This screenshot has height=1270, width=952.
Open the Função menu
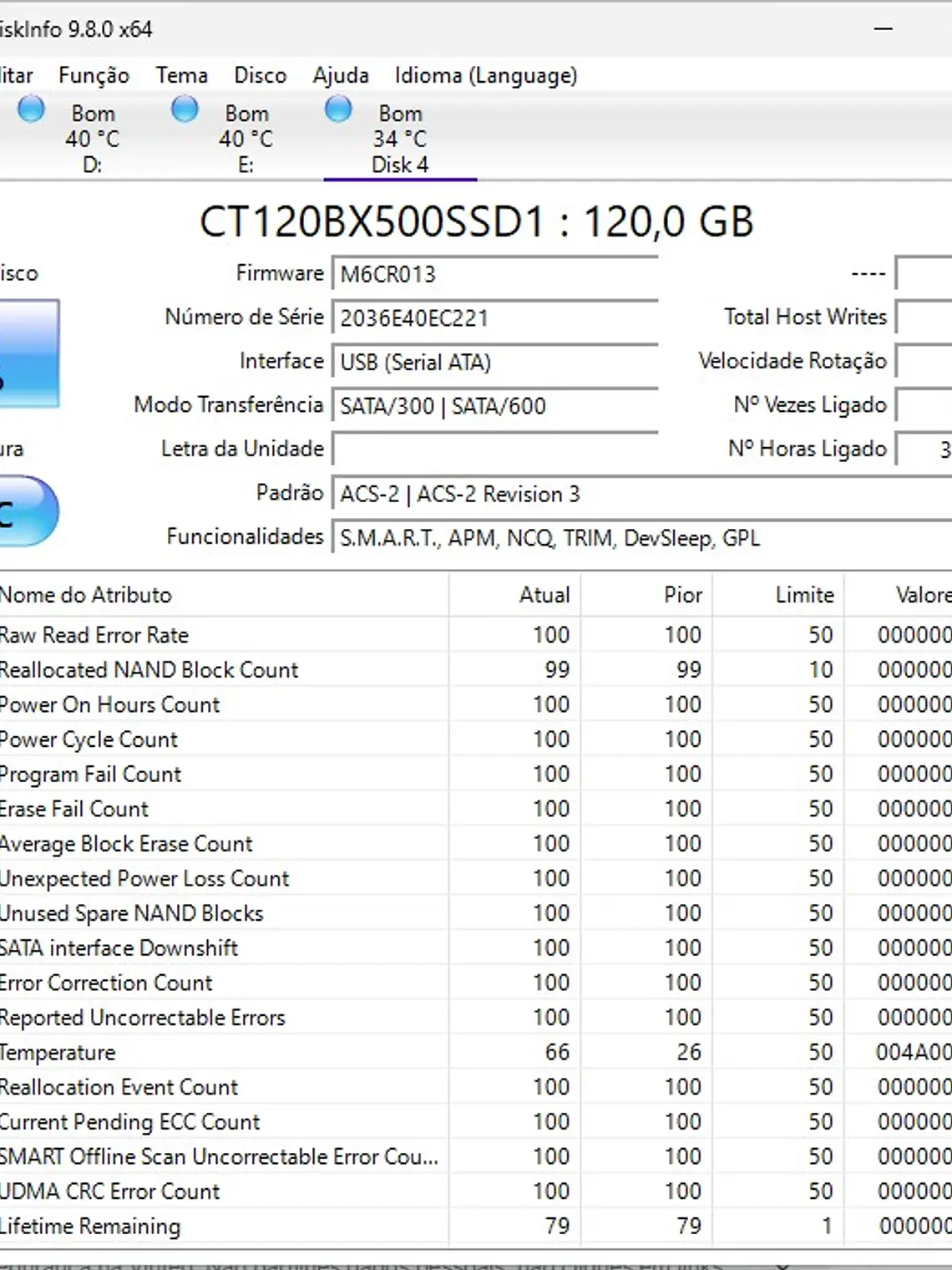[94, 76]
